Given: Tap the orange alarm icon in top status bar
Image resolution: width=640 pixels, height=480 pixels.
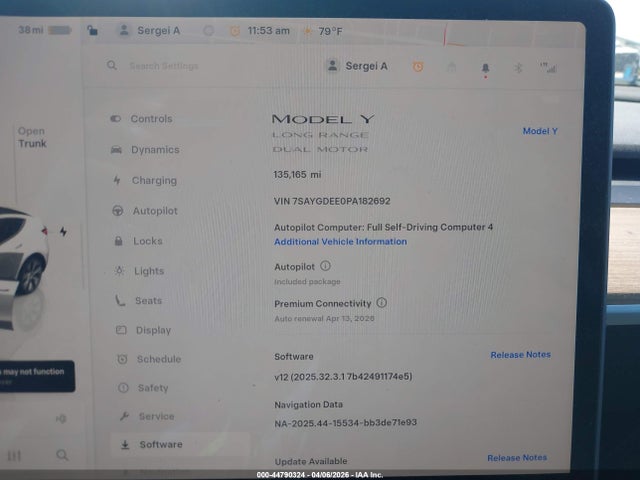Looking at the screenshot, I should pyautogui.click(x=235, y=31).
